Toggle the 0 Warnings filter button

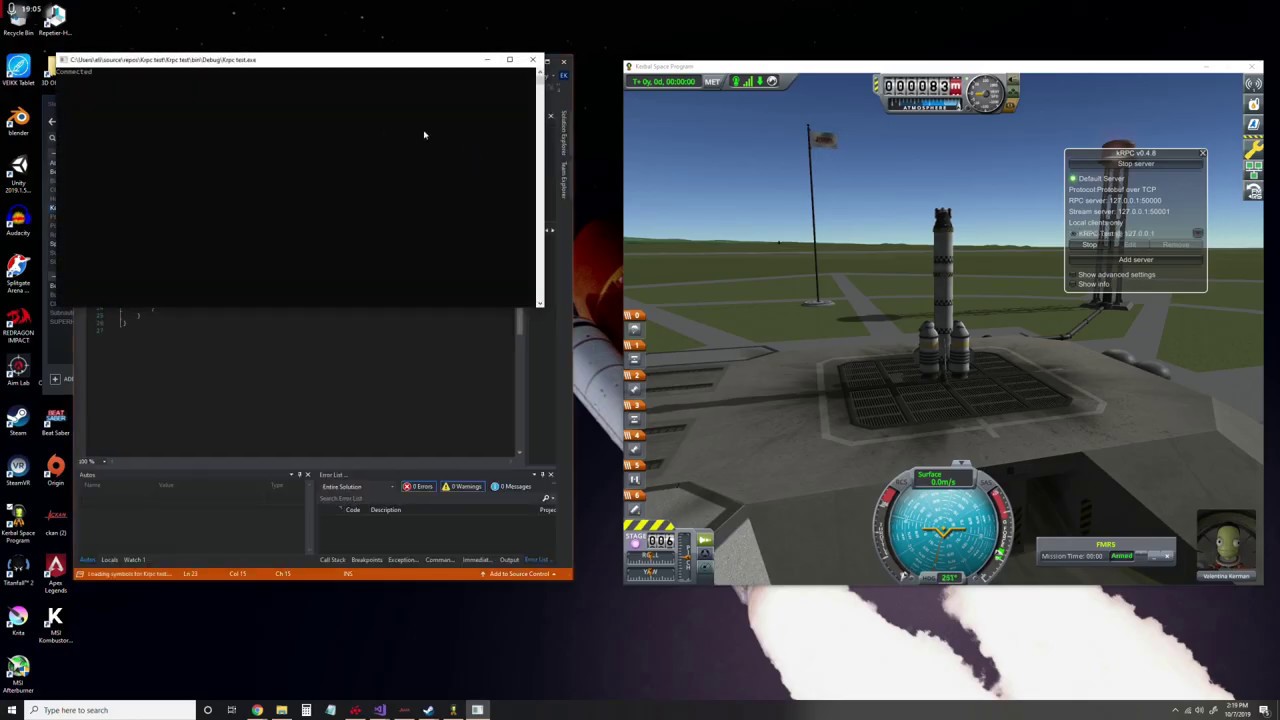[x=463, y=486]
